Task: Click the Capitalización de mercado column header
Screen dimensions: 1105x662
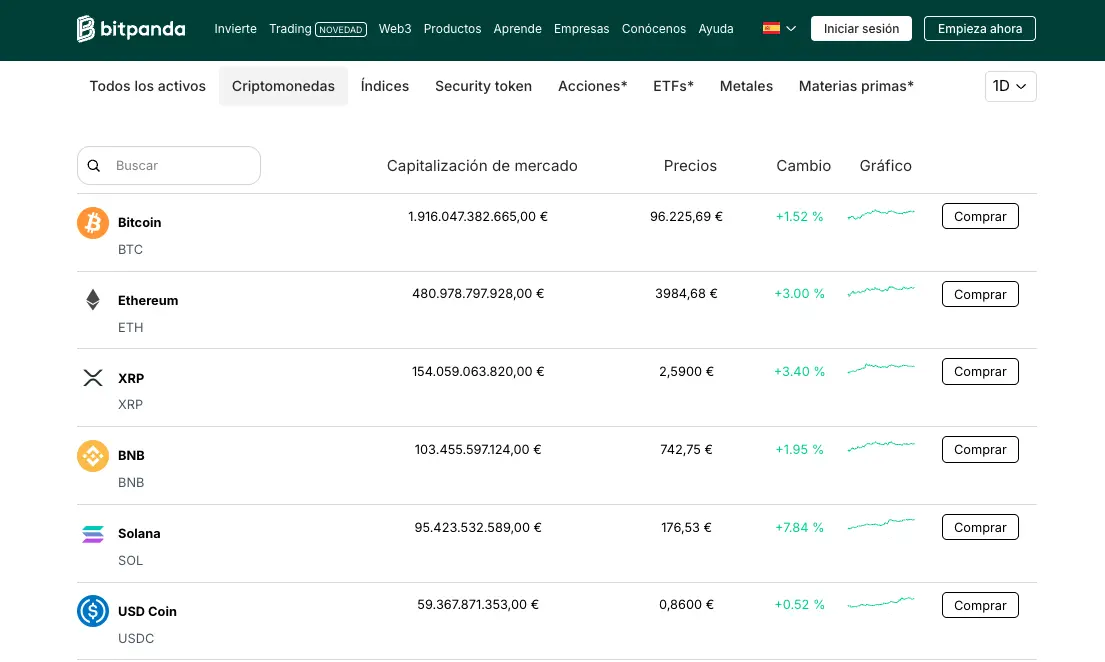Action: (x=482, y=166)
